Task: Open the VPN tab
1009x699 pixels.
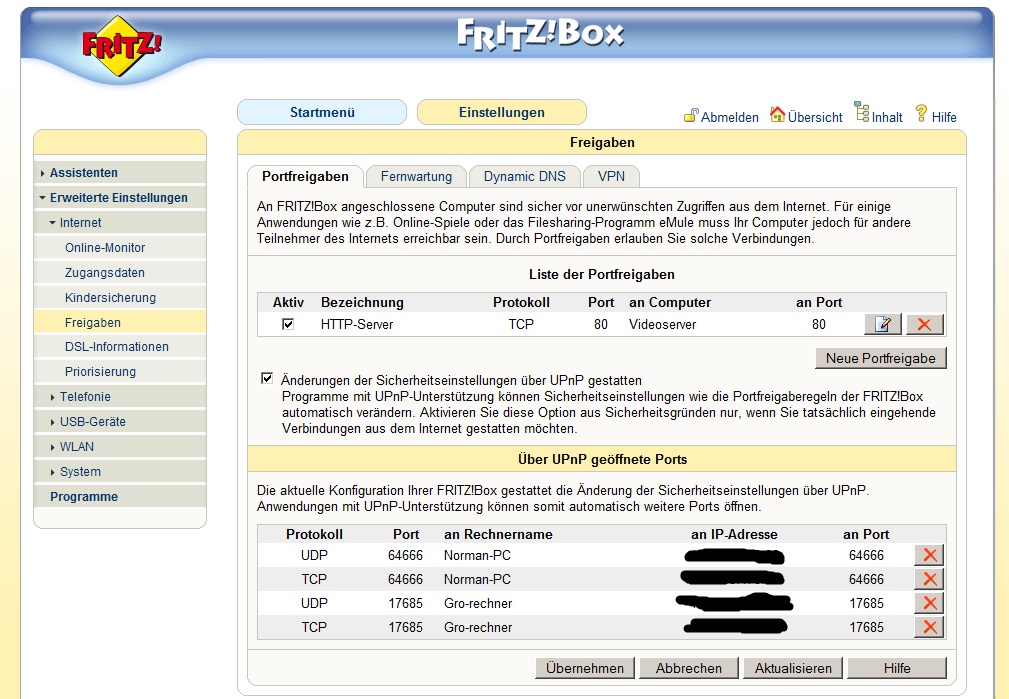Action: [x=611, y=176]
